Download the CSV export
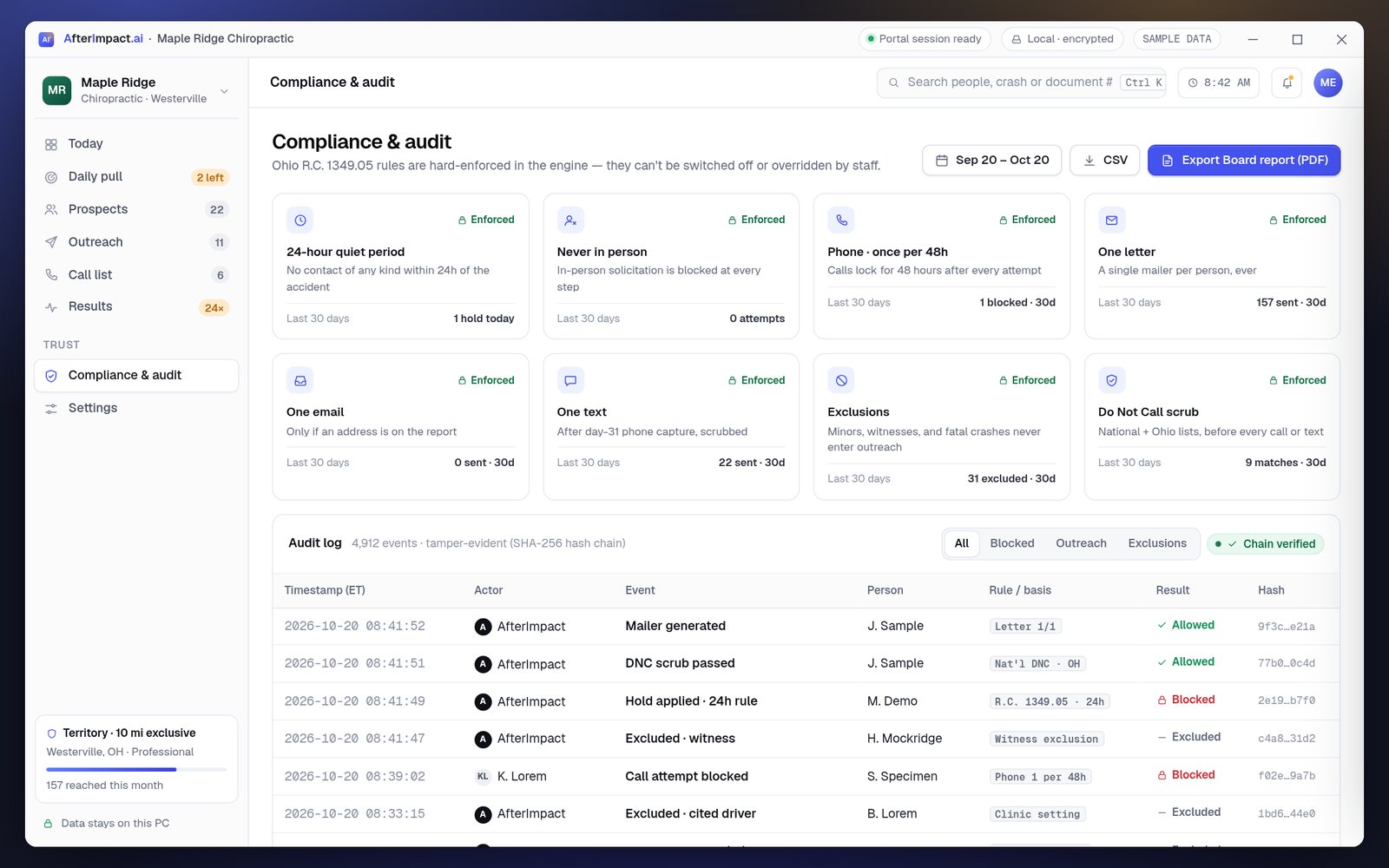The height and width of the screenshot is (868, 1389). pos(1104,160)
